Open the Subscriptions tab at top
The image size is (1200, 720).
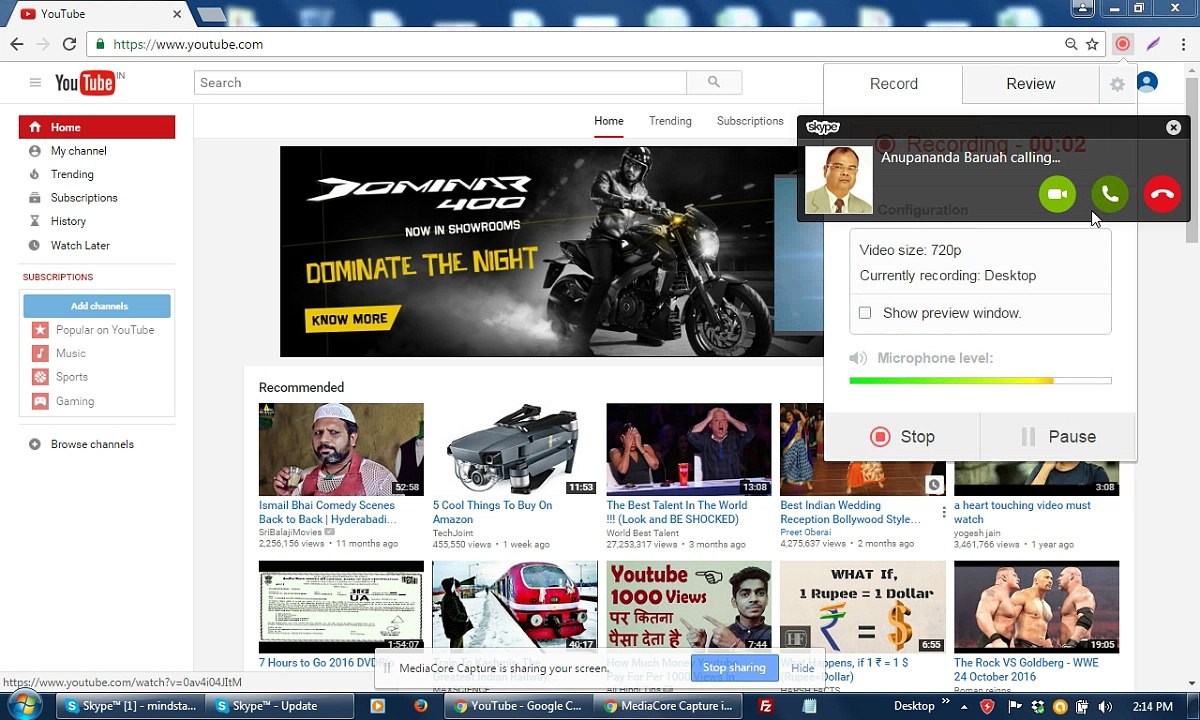750,121
